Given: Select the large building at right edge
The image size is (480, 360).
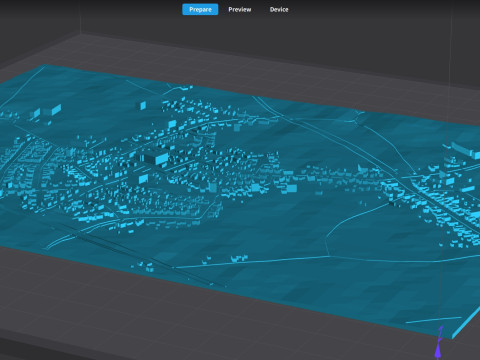Looking at the screenshot, I should (x=465, y=149).
